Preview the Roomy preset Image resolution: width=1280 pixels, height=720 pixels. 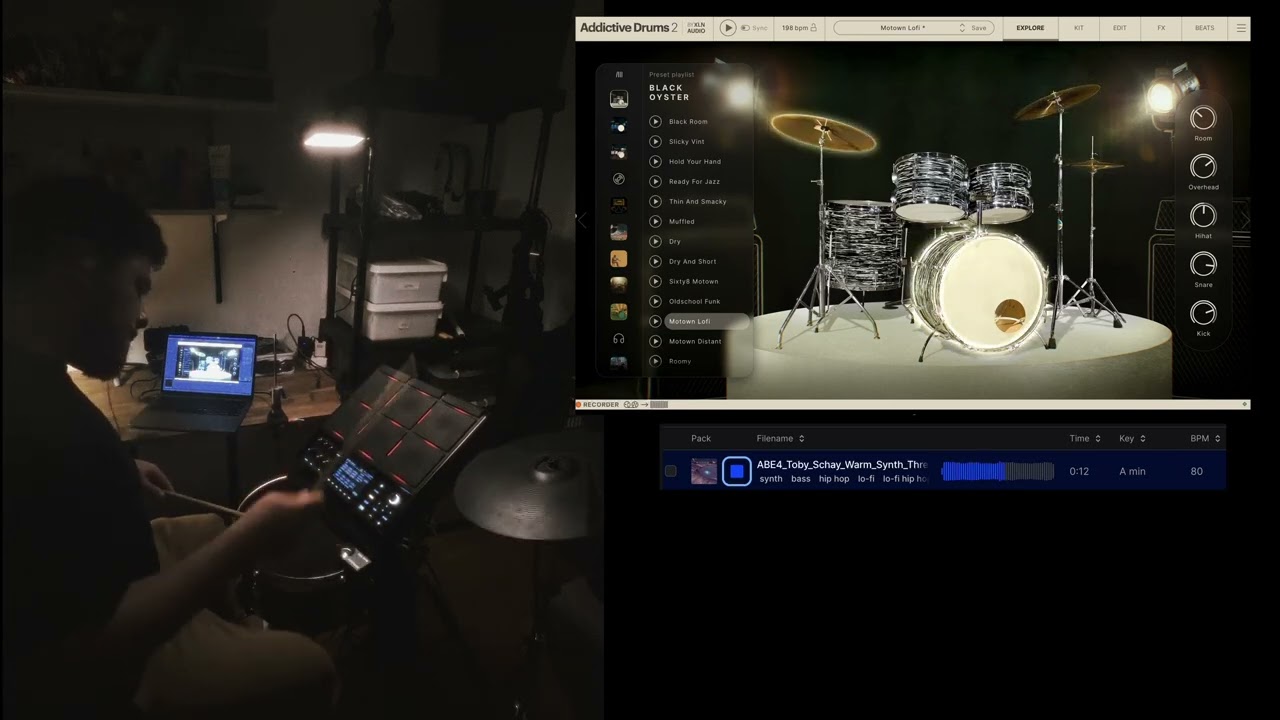click(655, 361)
